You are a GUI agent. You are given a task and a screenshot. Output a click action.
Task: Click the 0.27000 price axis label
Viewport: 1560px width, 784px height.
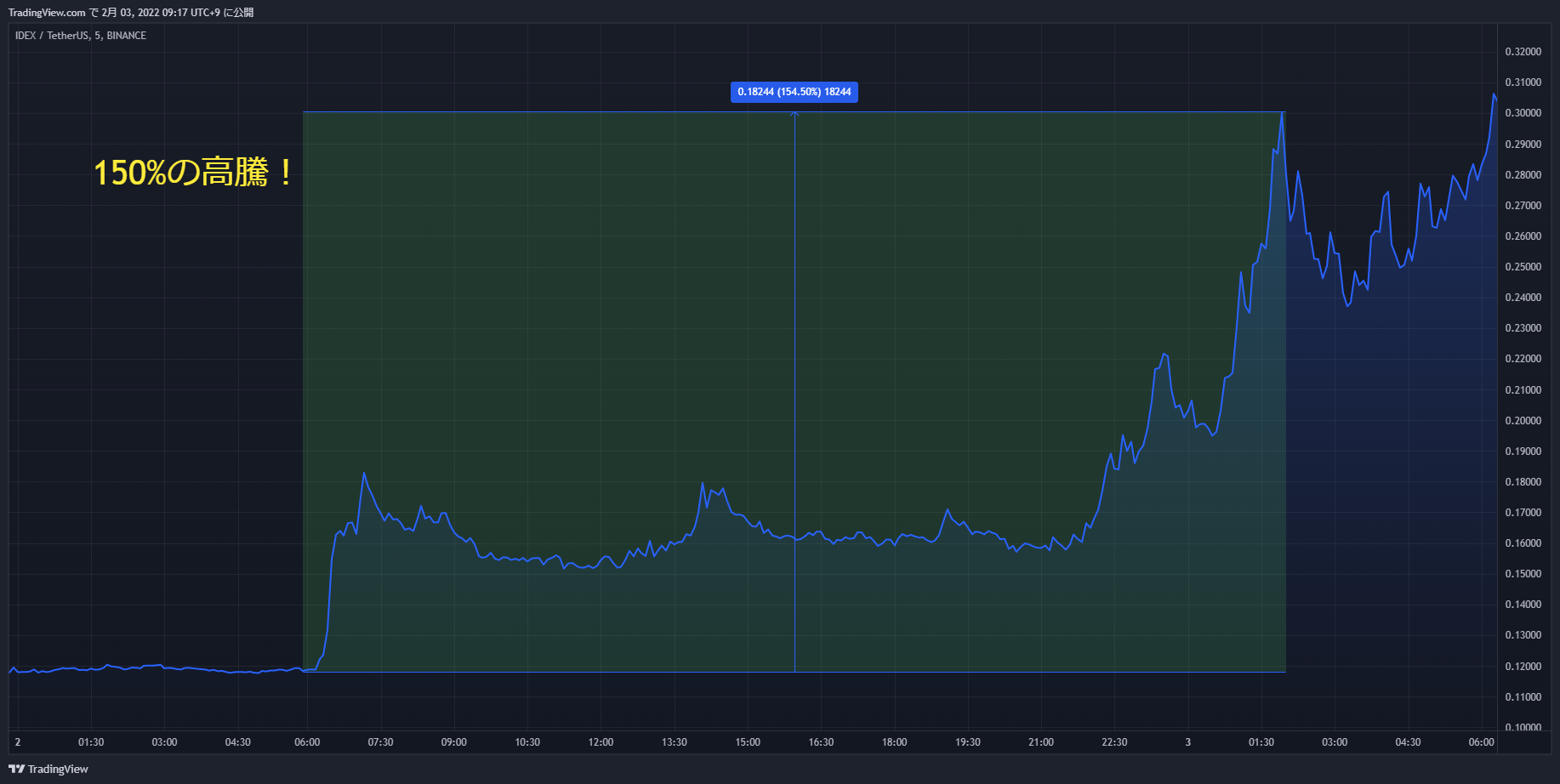click(1523, 206)
